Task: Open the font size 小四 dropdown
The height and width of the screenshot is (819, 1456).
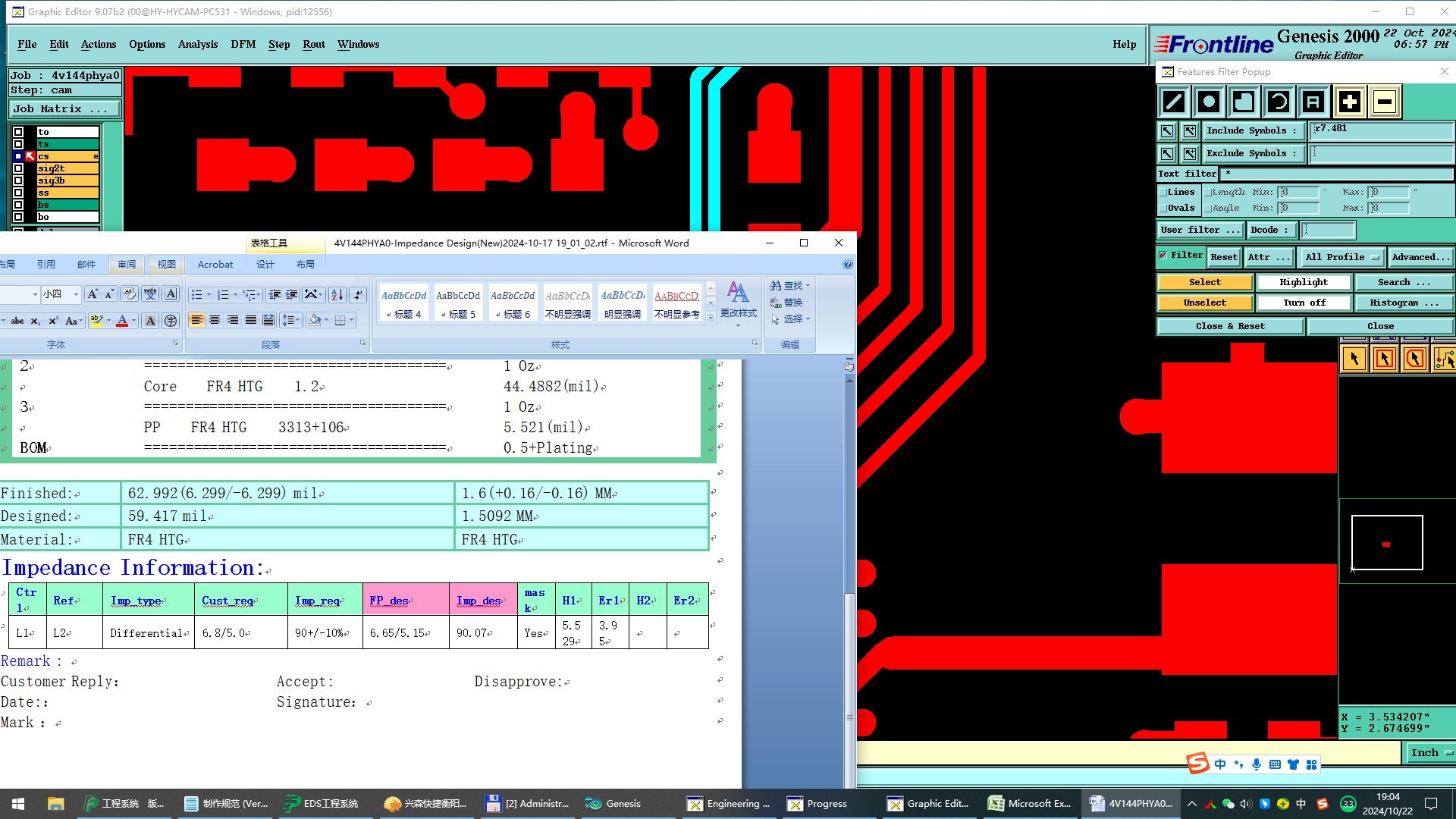Action: (75, 295)
